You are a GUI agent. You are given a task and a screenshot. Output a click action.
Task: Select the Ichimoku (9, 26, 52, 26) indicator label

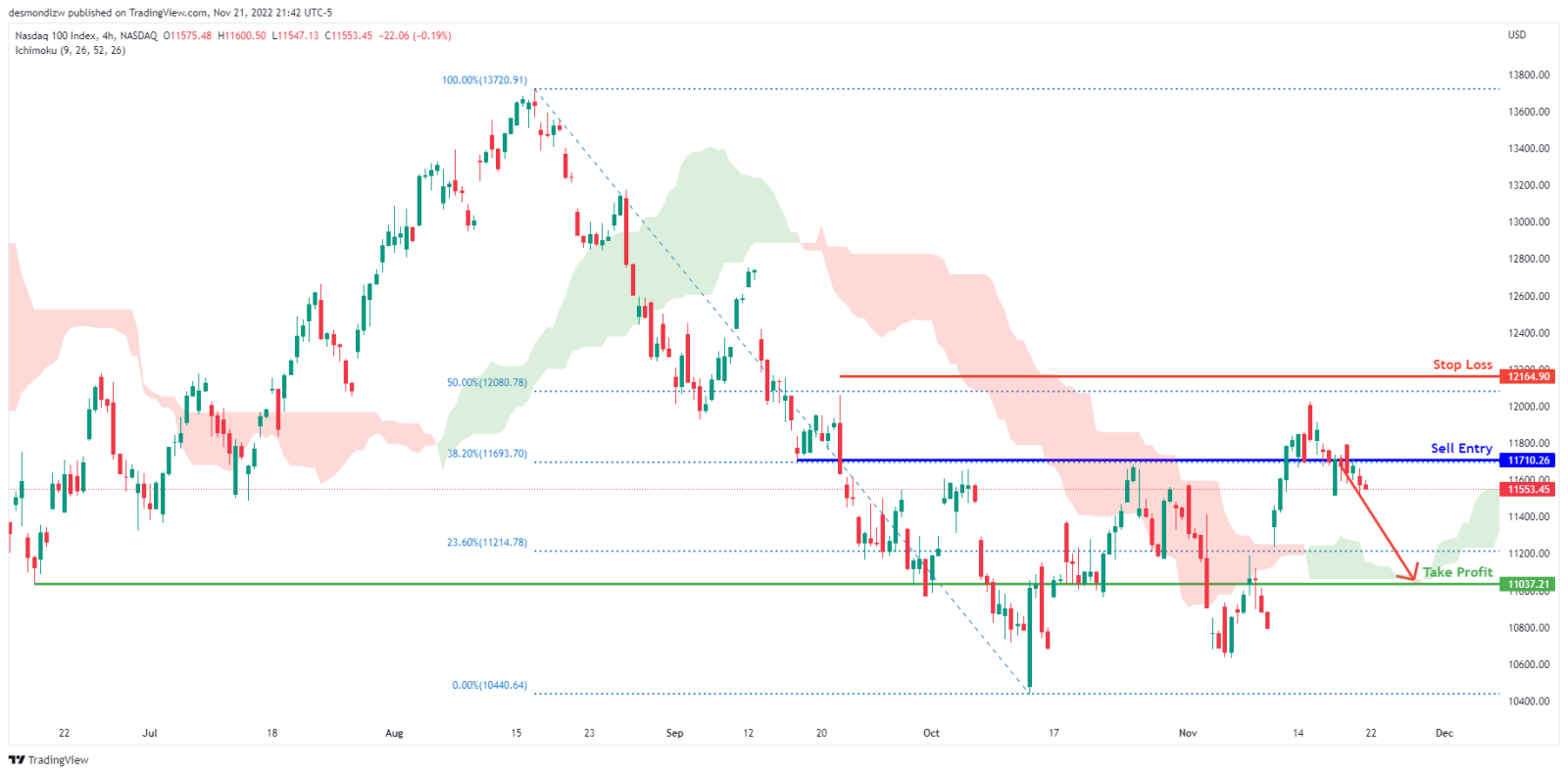tap(71, 51)
